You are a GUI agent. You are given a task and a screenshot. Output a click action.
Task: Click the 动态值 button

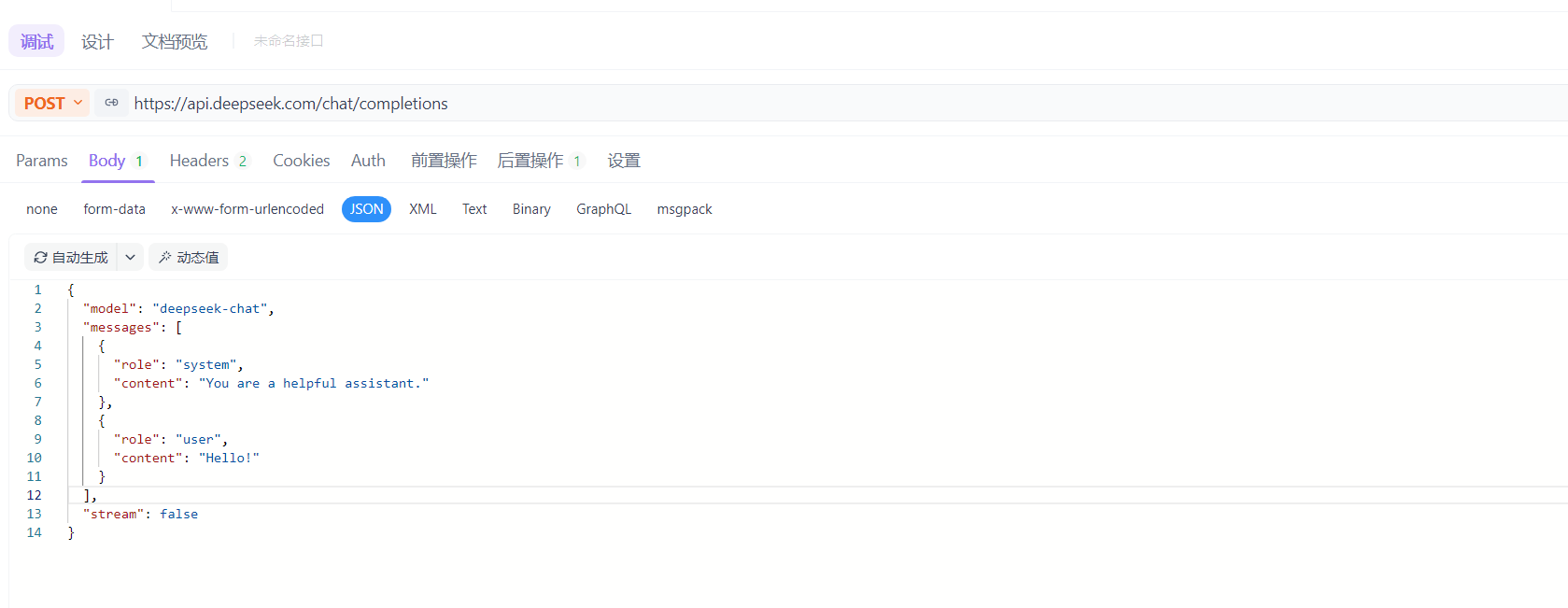(x=188, y=258)
